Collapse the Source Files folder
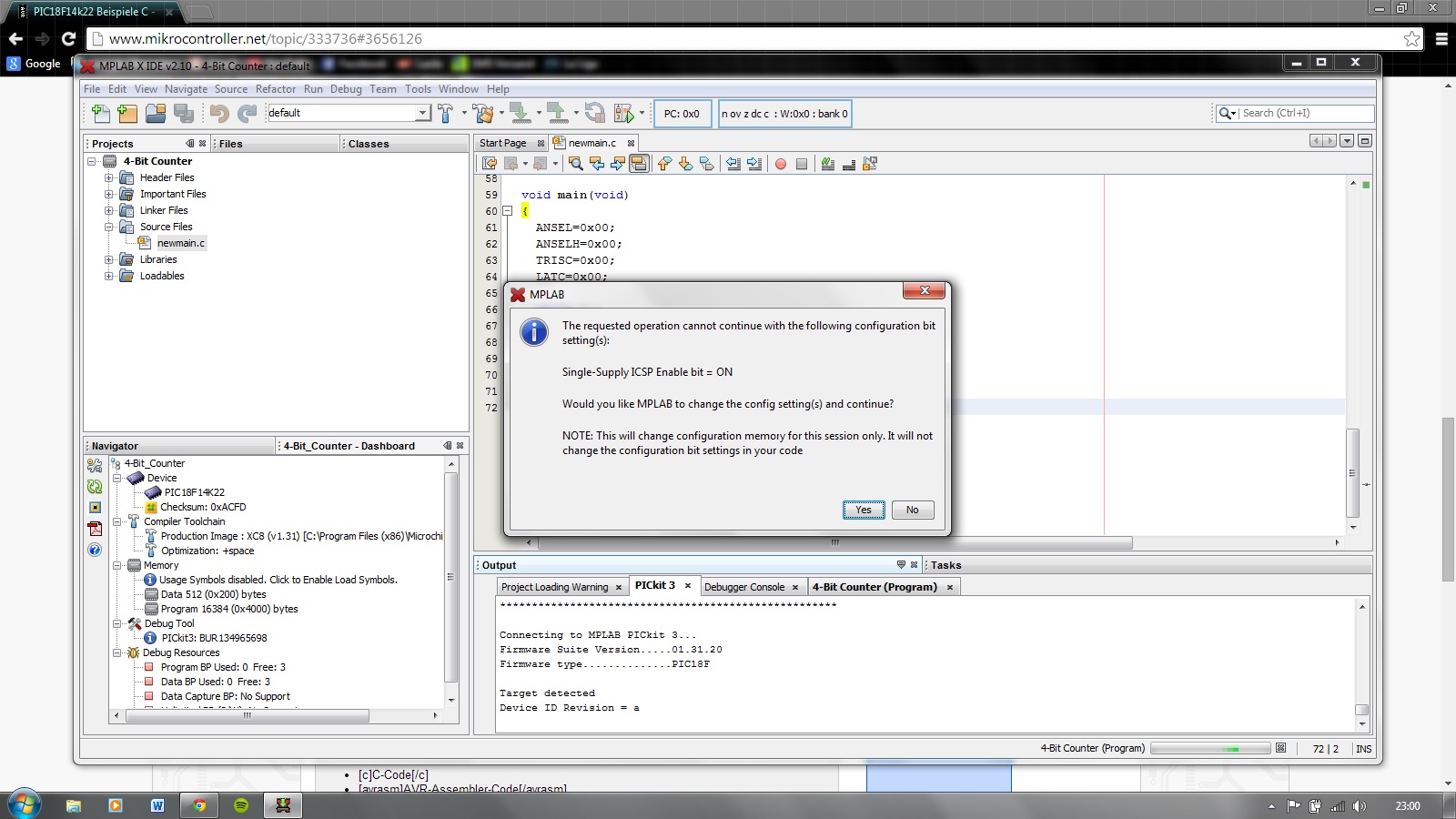The width and height of the screenshot is (1456, 819). click(108, 227)
